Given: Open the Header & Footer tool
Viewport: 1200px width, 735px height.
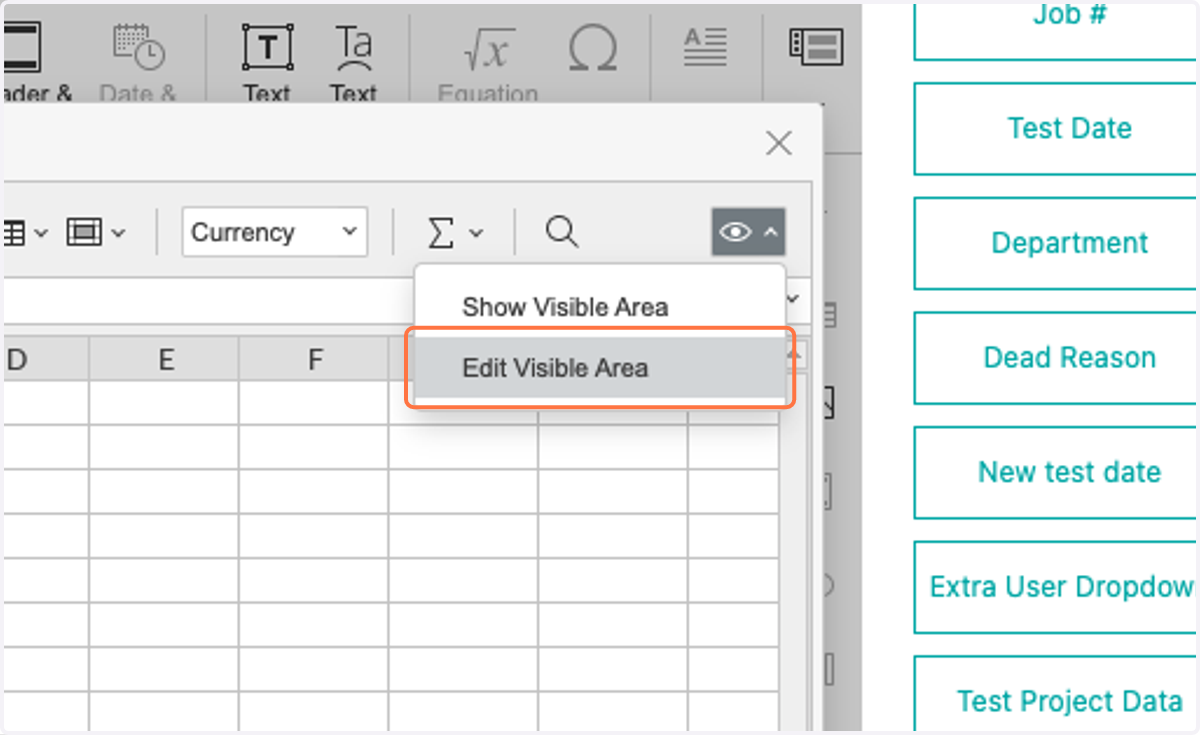Looking at the screenshot, I should click(x=36, y=60).
